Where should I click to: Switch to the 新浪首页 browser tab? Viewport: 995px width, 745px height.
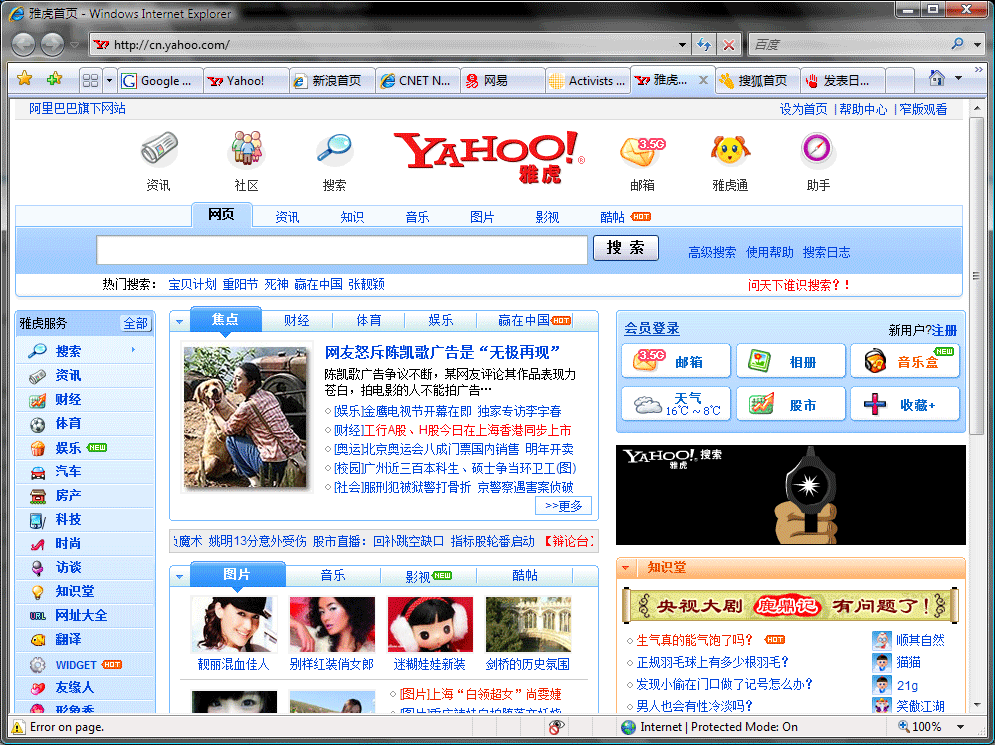click(333, 81)
